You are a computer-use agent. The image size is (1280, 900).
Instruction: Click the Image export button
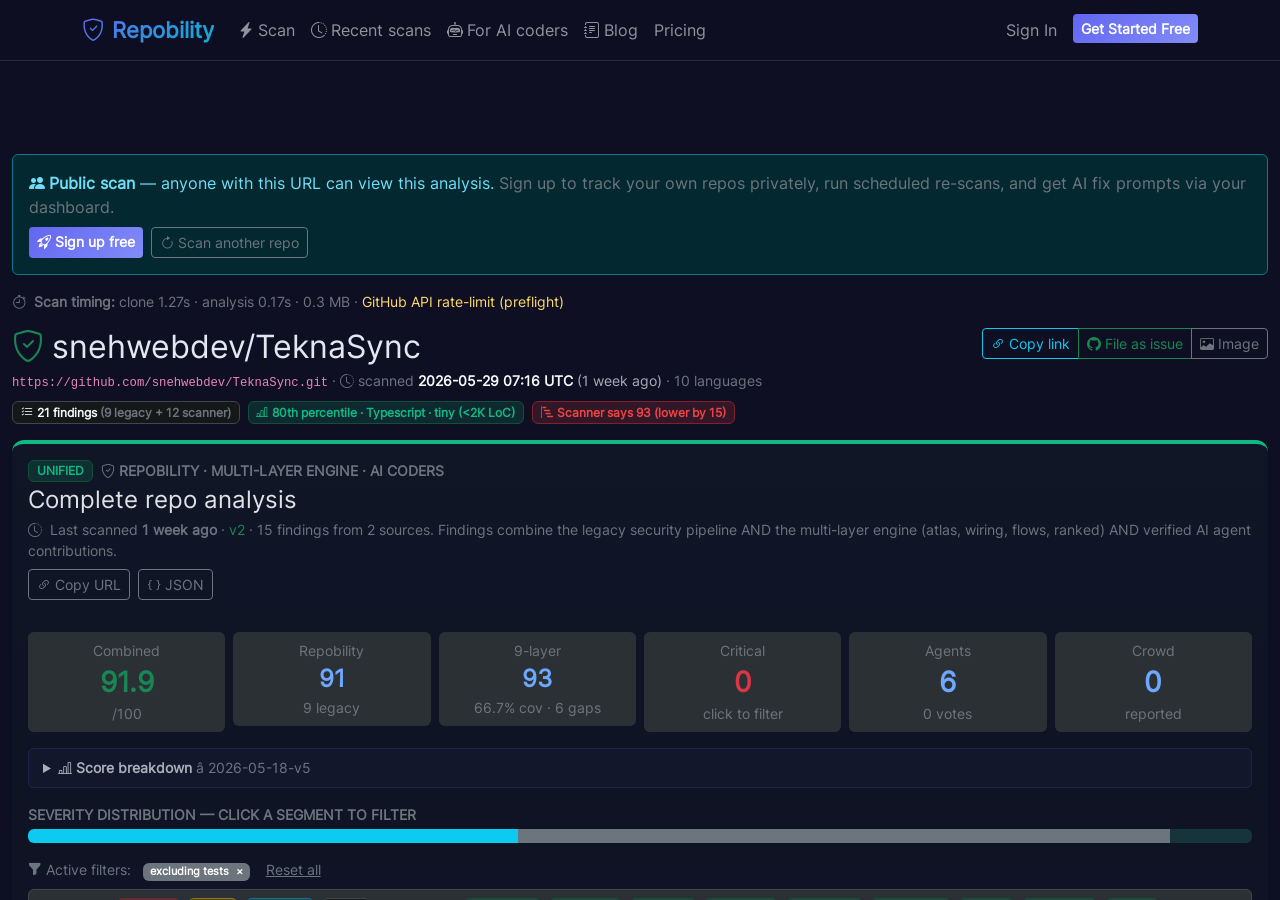pyautogui.click(x=1229, y=343)
